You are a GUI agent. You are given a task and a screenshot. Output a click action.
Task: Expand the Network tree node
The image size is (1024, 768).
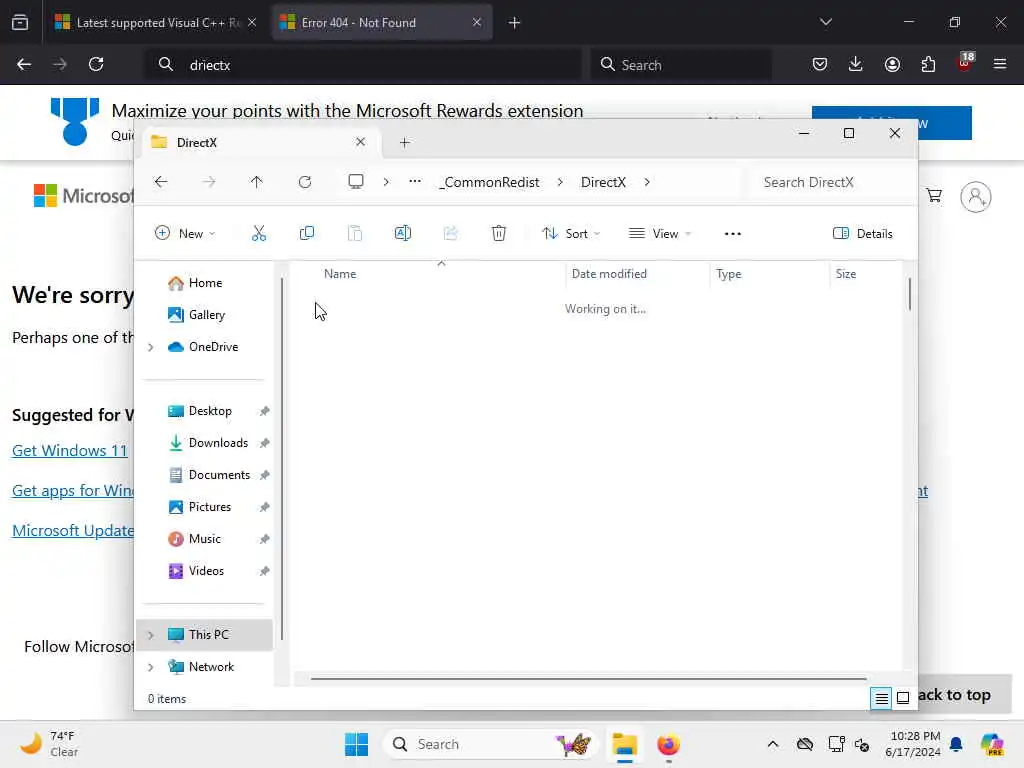click(x=151, y=667)
